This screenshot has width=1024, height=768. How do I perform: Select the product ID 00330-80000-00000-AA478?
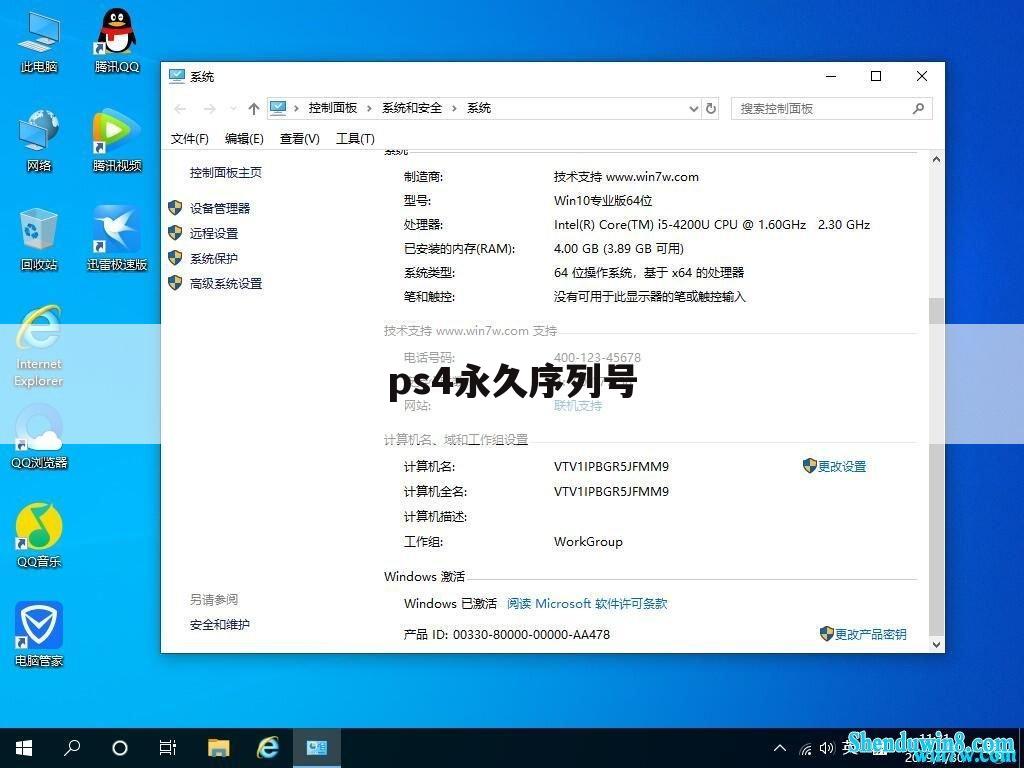coord(532,634)
